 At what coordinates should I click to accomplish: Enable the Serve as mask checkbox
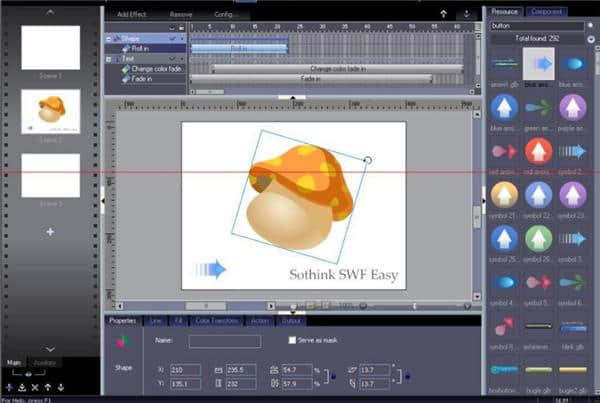291,341
